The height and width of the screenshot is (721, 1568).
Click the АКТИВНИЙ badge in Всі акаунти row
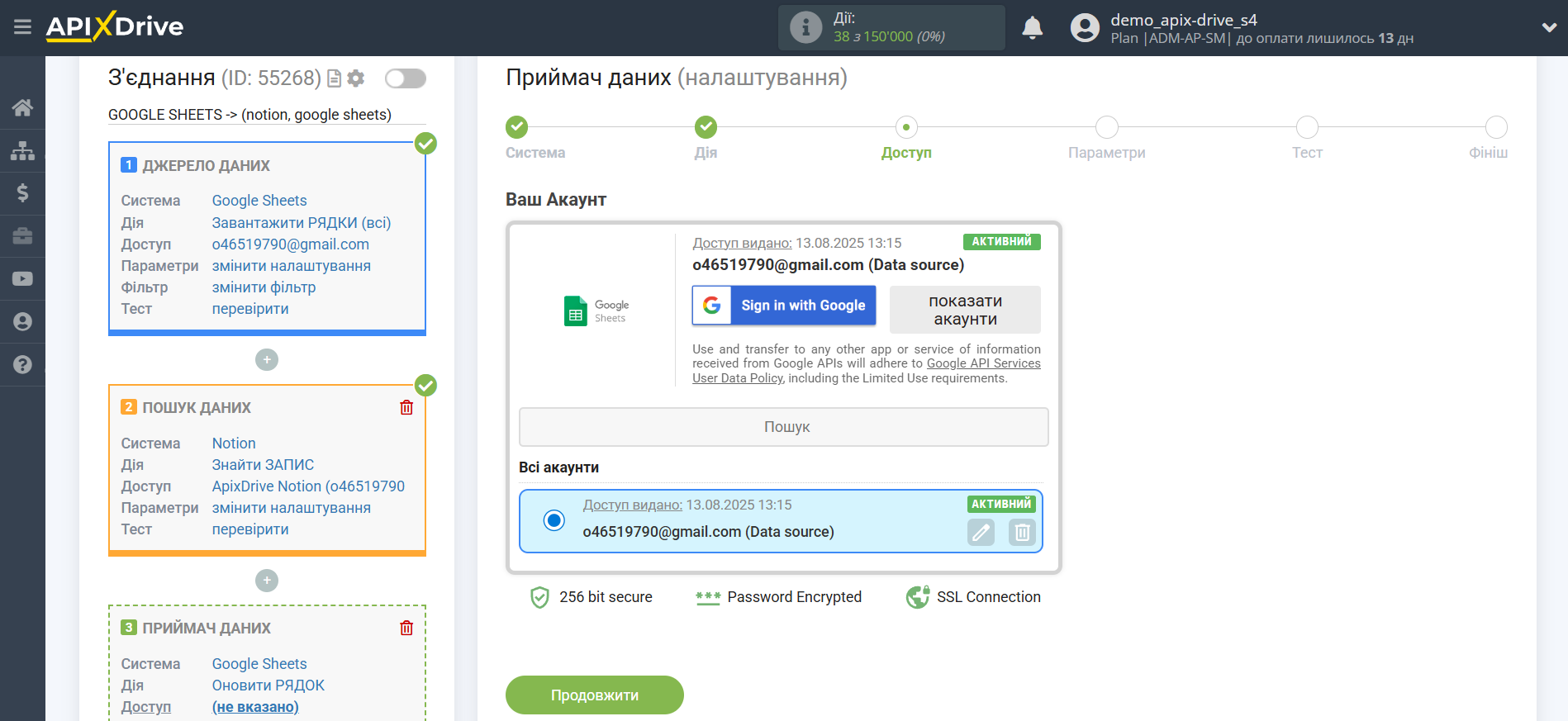(x=1001, y=504)
